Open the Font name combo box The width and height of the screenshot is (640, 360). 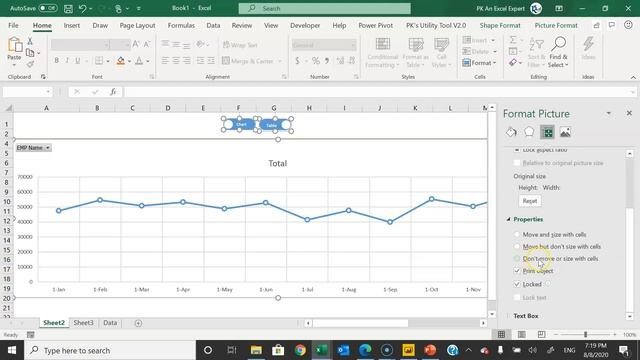pyautogui.click(x=80, y=44)
